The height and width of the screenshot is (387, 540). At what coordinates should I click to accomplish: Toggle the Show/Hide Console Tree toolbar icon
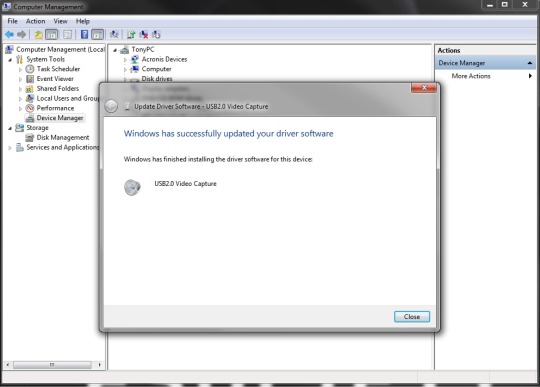point(52,34)
